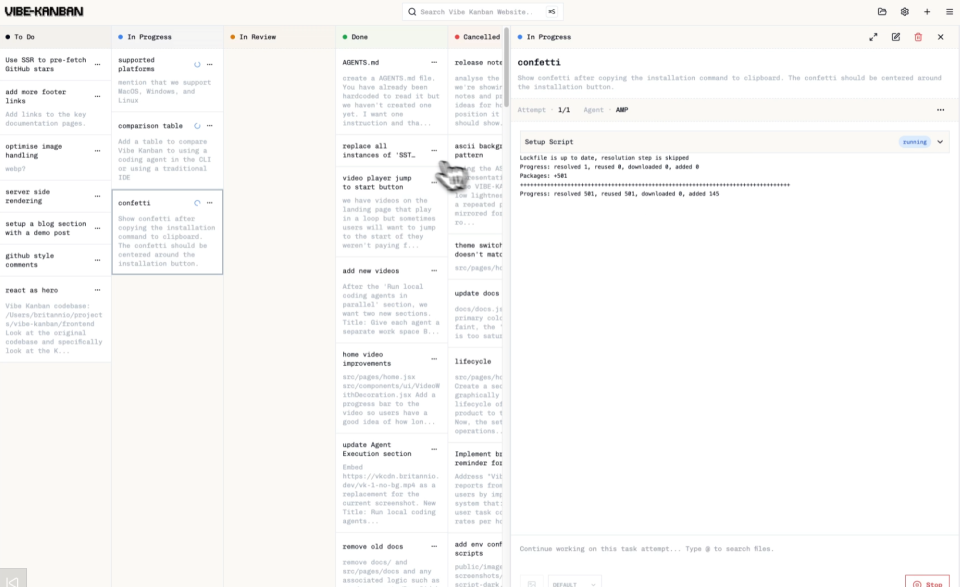960x587 pixels.
Task: Click spinner icon on 'supported platforms' card
Action: coord(197,64)
